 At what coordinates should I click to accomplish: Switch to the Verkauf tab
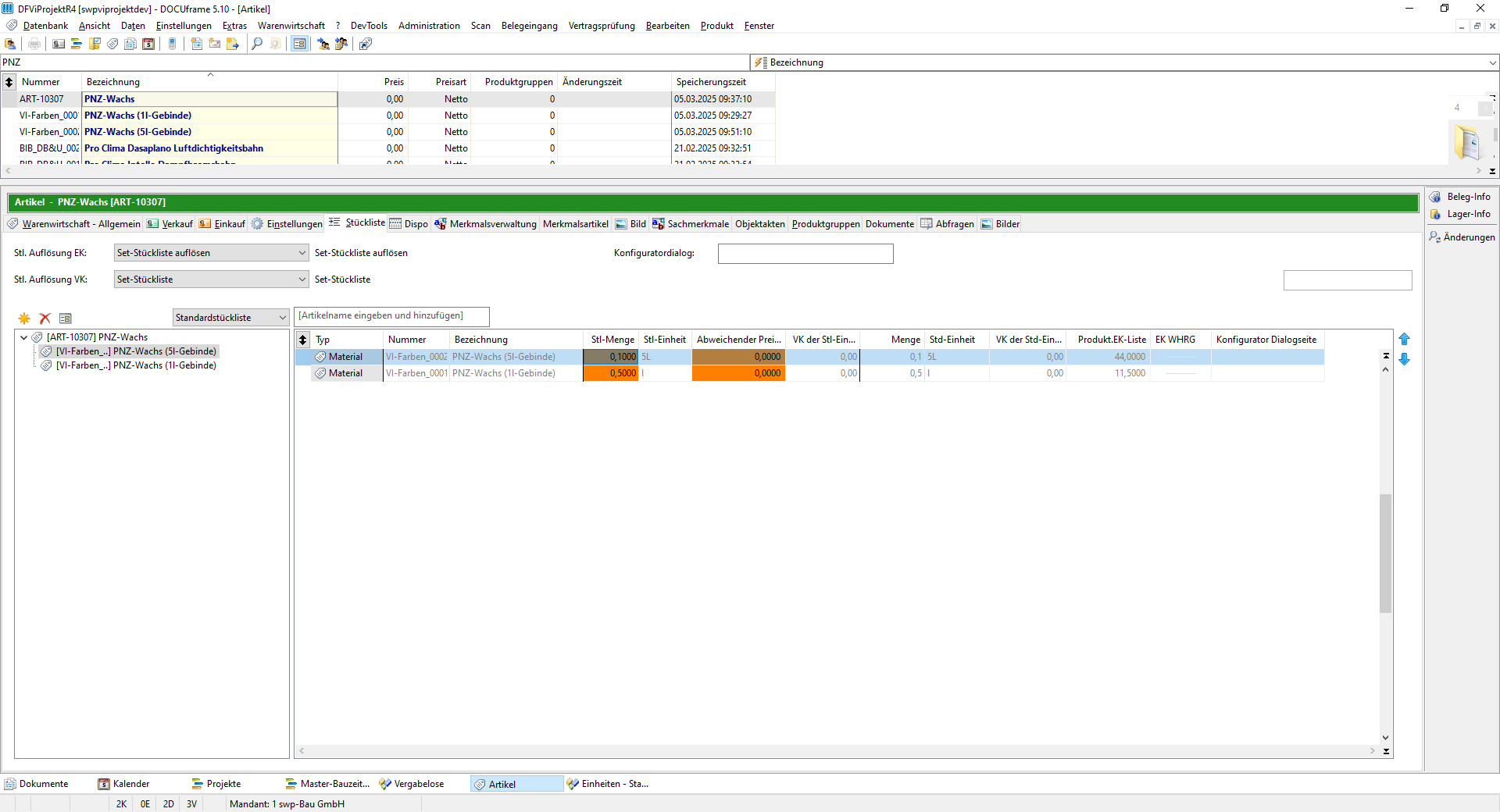(x=170, y=224)
